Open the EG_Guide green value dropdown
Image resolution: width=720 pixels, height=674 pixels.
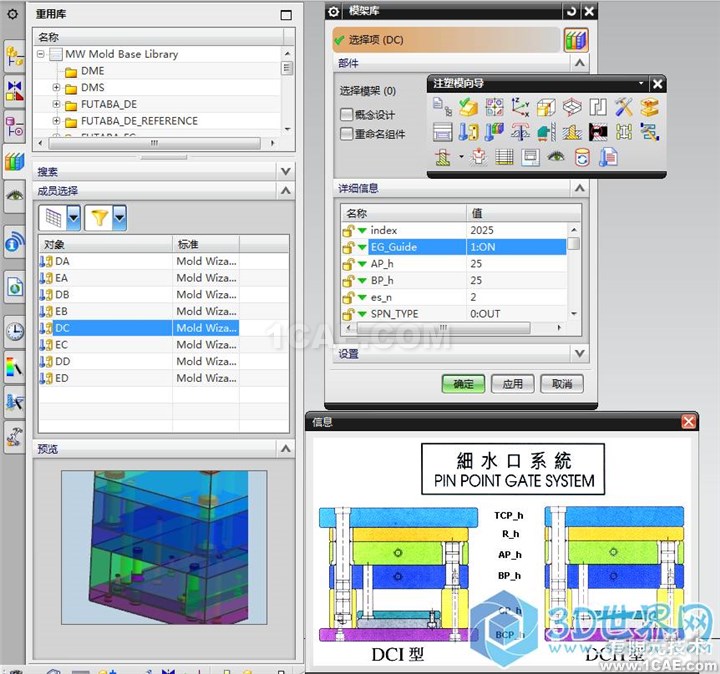pos(362,247)
